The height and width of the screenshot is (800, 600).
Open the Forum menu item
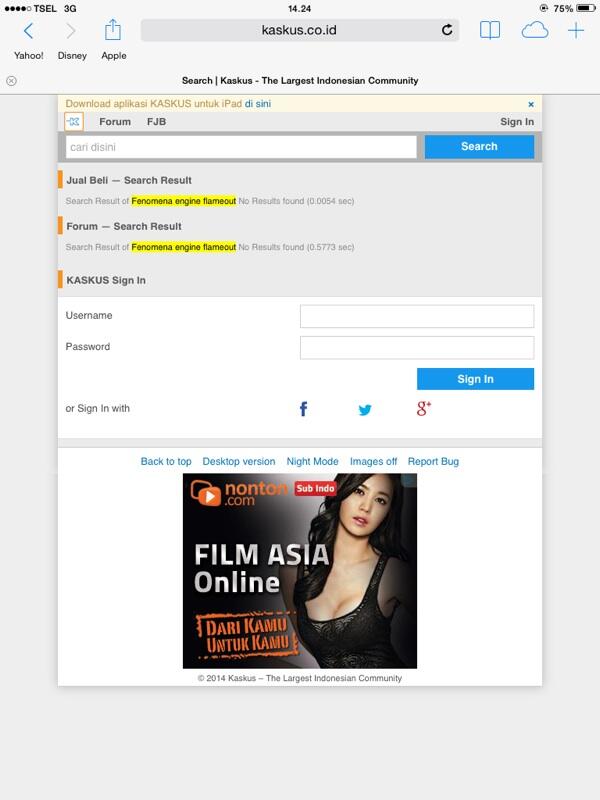115,121
